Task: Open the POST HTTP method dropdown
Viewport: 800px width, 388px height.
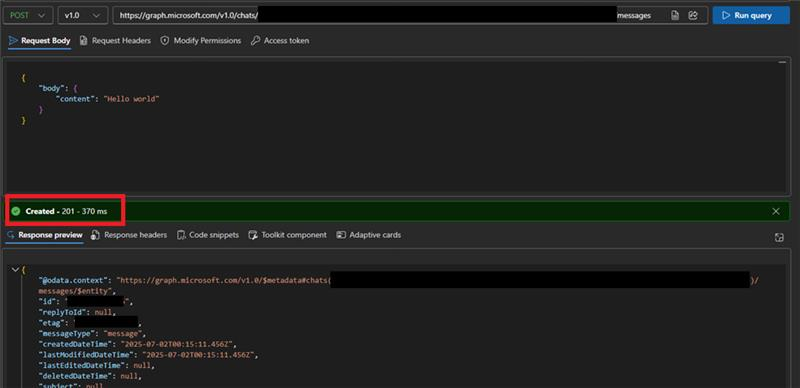Action: pos(28,15)
